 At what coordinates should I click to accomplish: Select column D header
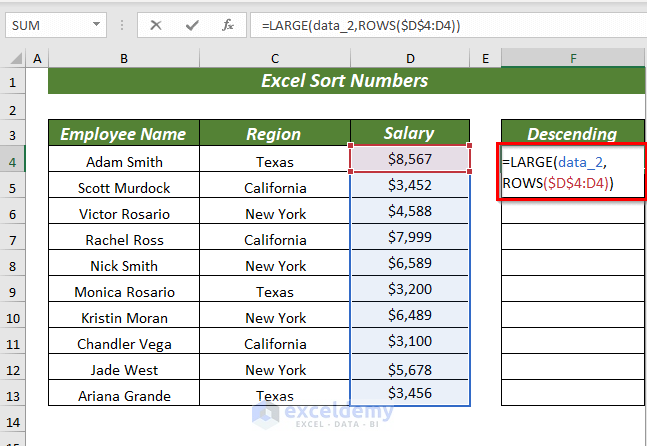[x=410, y=59]
